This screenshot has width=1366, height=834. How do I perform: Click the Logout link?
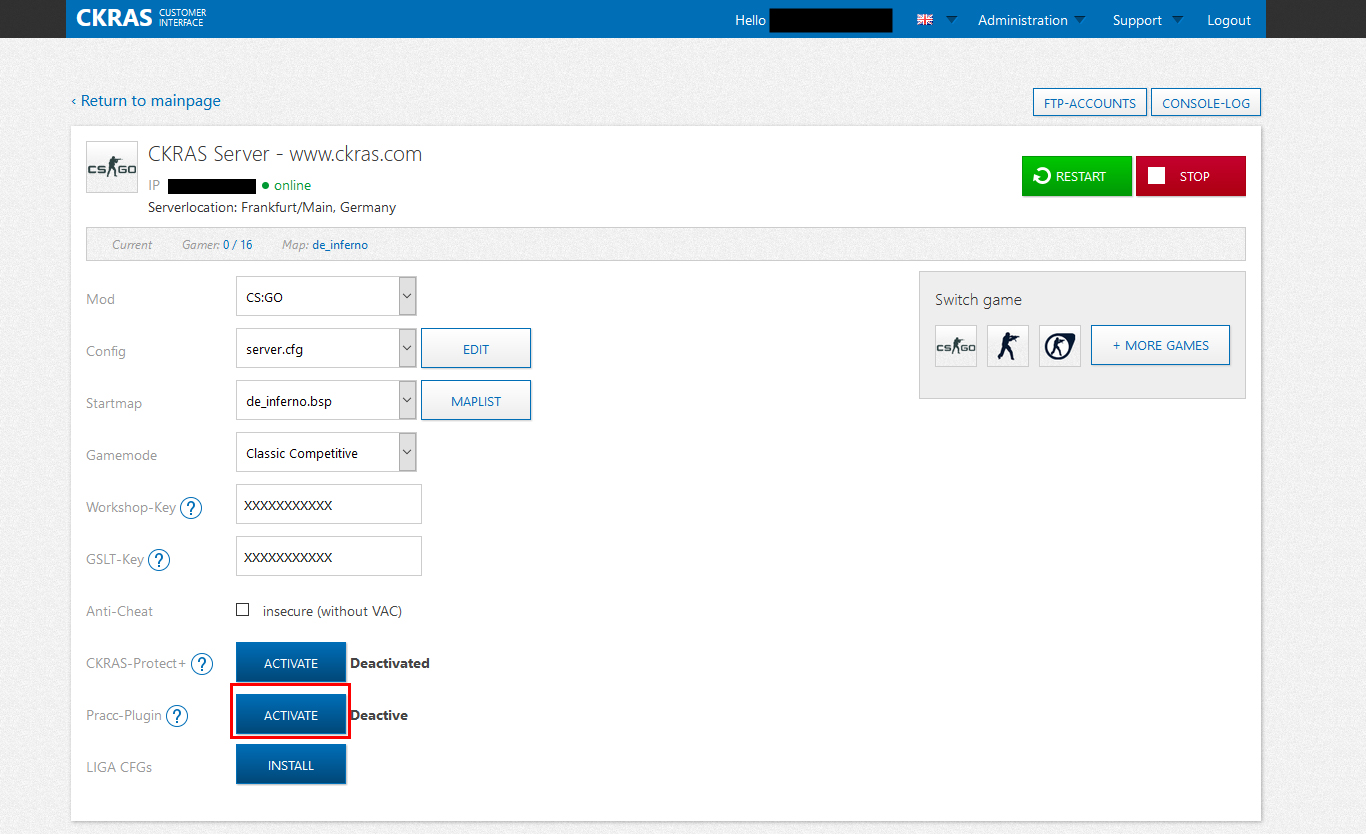click(1229, 20)
